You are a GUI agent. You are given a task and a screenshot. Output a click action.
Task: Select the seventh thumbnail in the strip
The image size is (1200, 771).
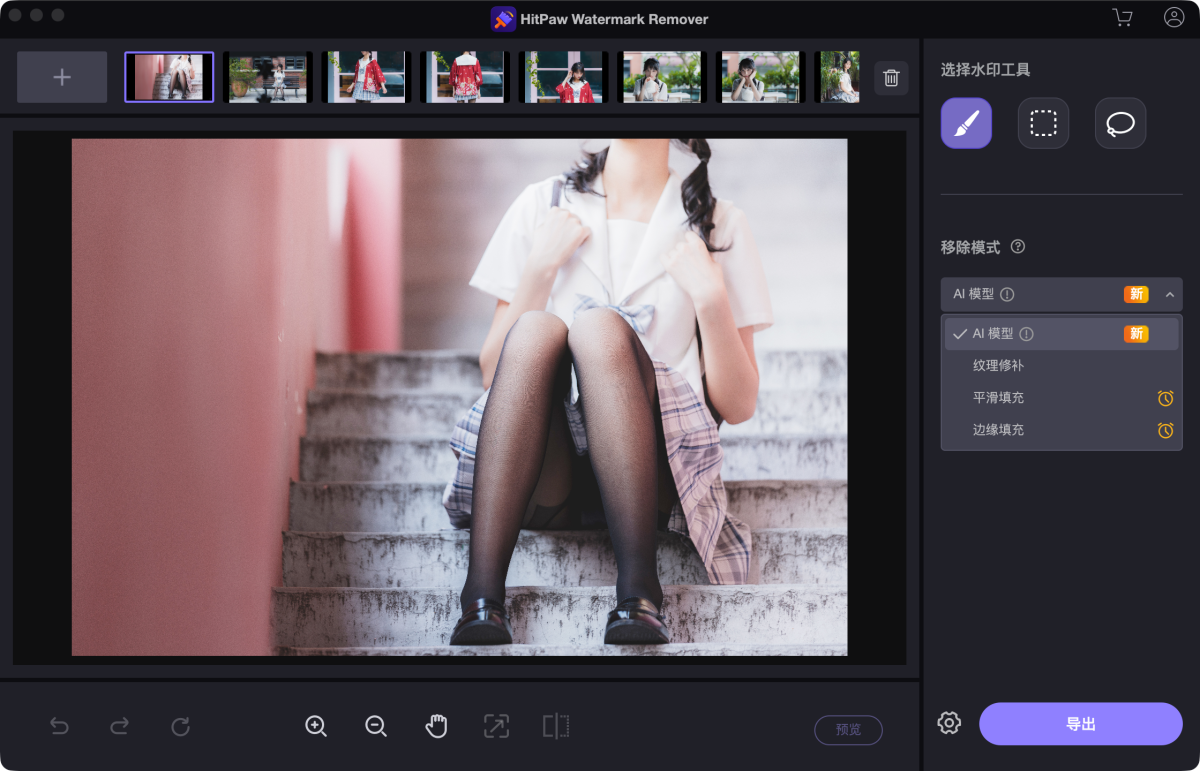(760, 77)
